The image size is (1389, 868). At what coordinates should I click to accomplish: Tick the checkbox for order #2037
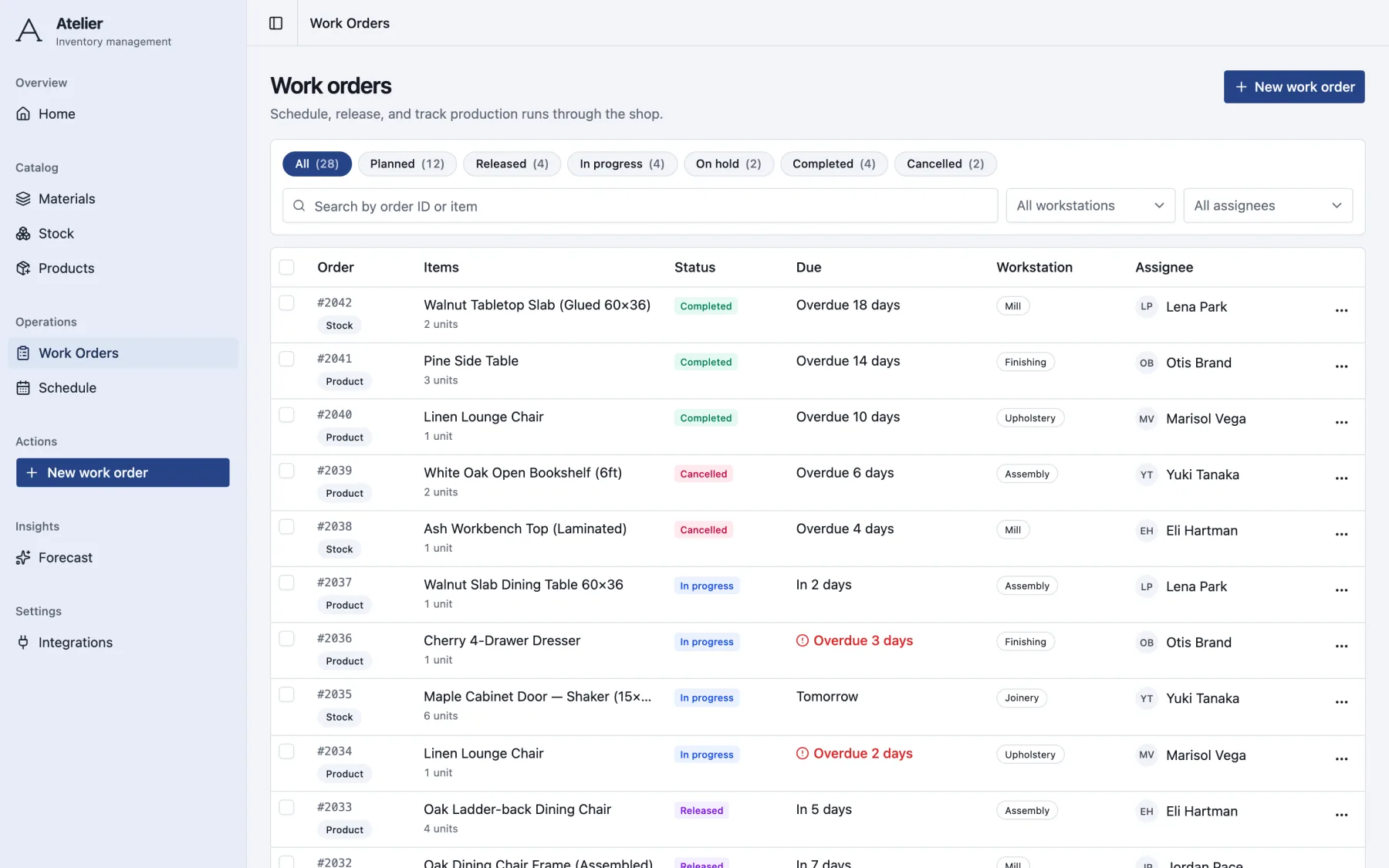point(286,583)
